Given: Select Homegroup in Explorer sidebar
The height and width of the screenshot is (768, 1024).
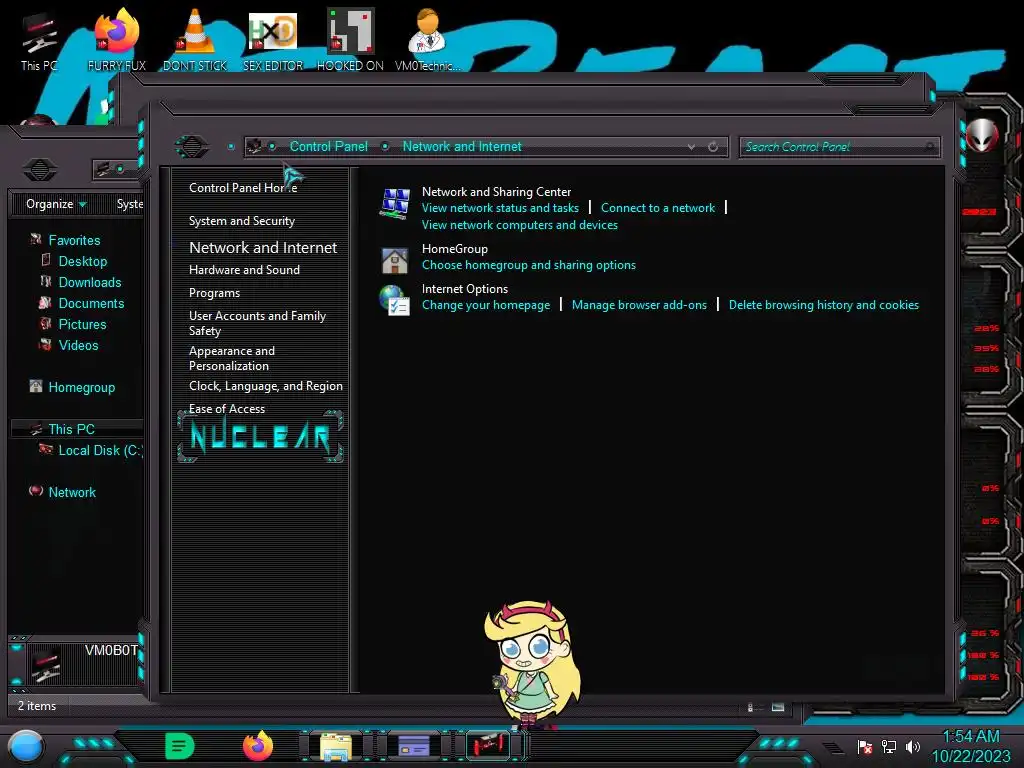Looking at the screenshot, I should [81, 387].
